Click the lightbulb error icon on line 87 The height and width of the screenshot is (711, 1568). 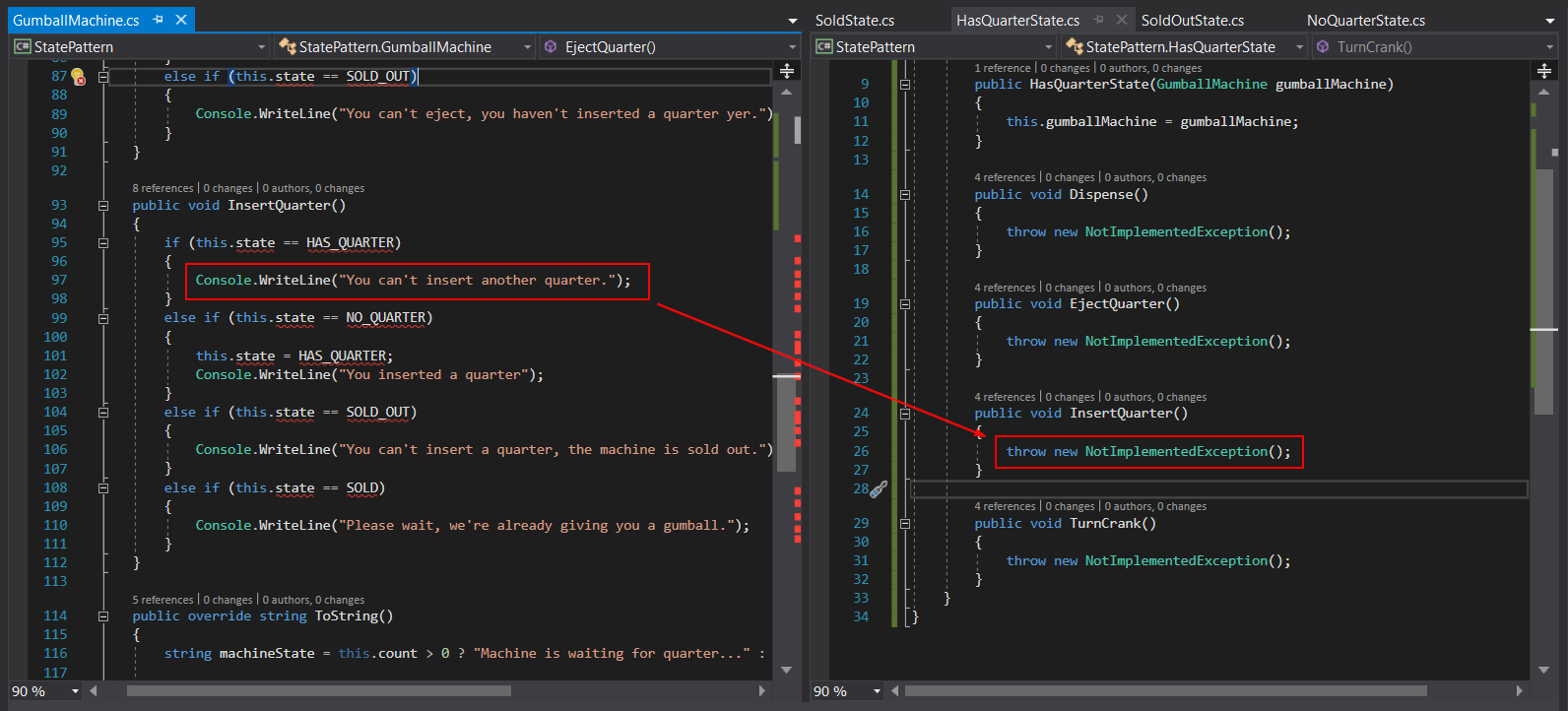(x=79, y=77)
